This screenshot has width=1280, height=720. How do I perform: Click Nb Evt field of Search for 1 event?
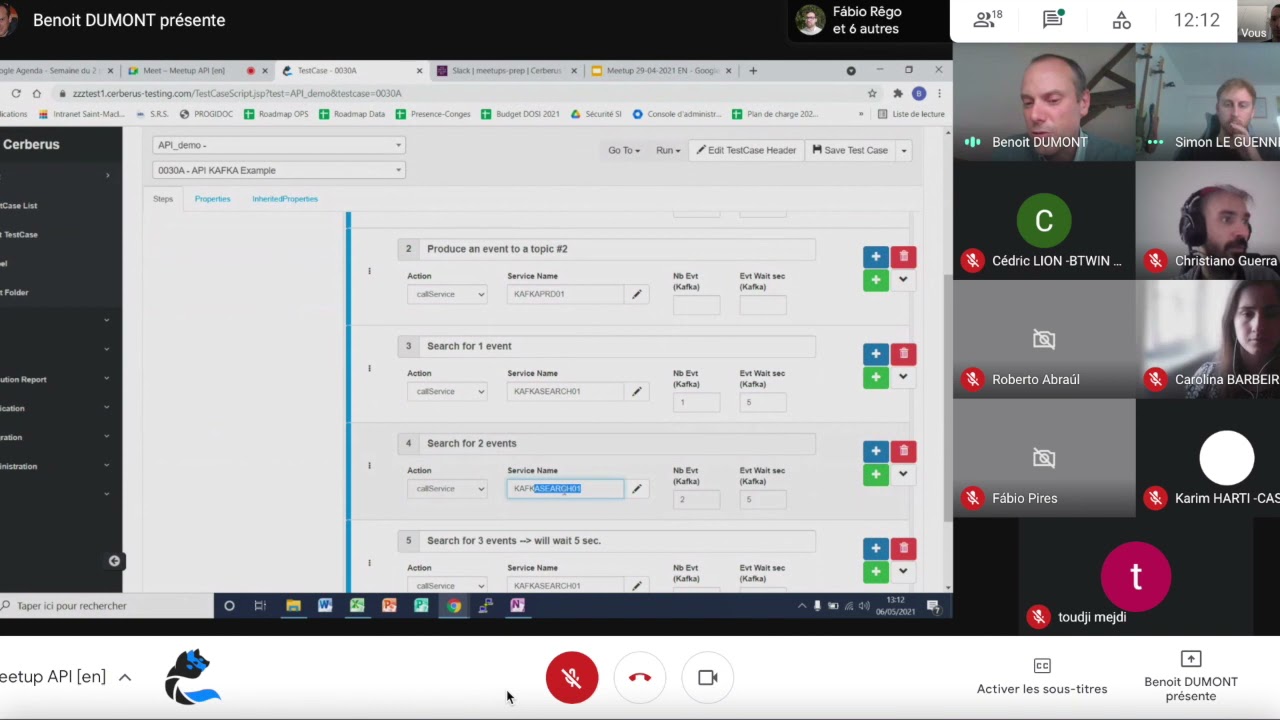696,402
